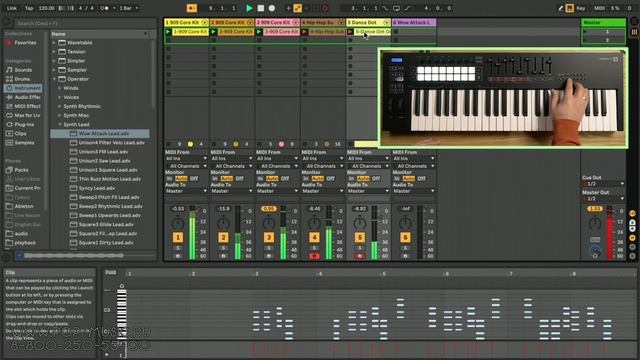Enable MIDI map mode
This screenshot has width=640, height=360.
point(599,8)
